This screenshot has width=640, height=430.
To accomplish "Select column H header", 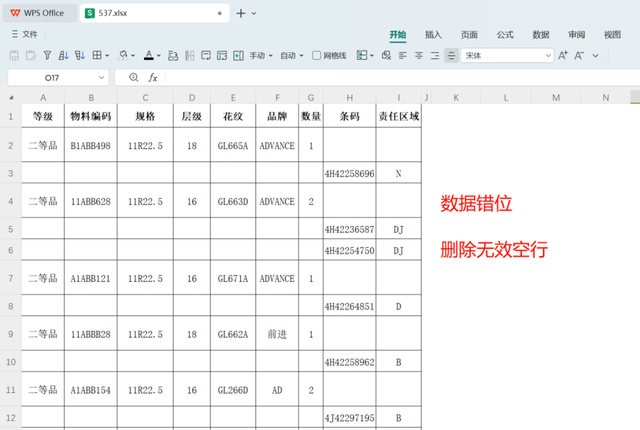I will (350, 98).
